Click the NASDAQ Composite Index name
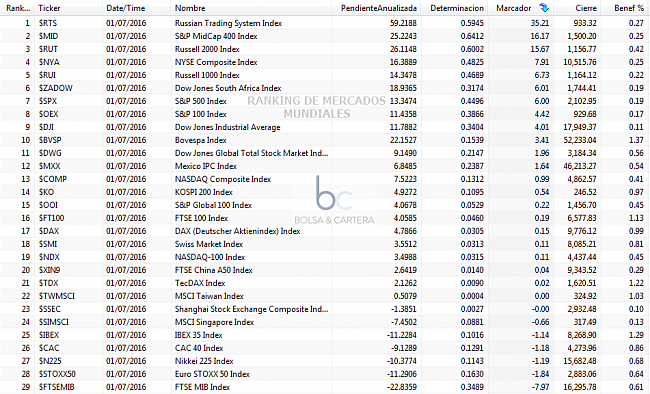The image size is (650, 394). [223, 179]
